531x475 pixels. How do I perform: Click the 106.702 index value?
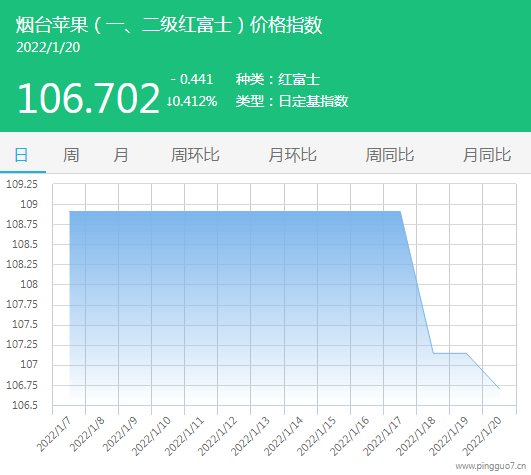tap(88, 98)
